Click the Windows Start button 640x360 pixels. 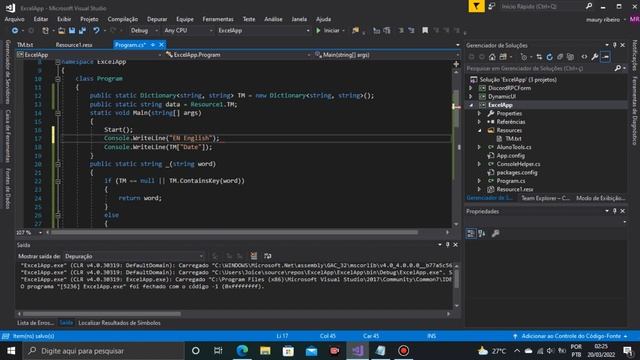(11, 351)
